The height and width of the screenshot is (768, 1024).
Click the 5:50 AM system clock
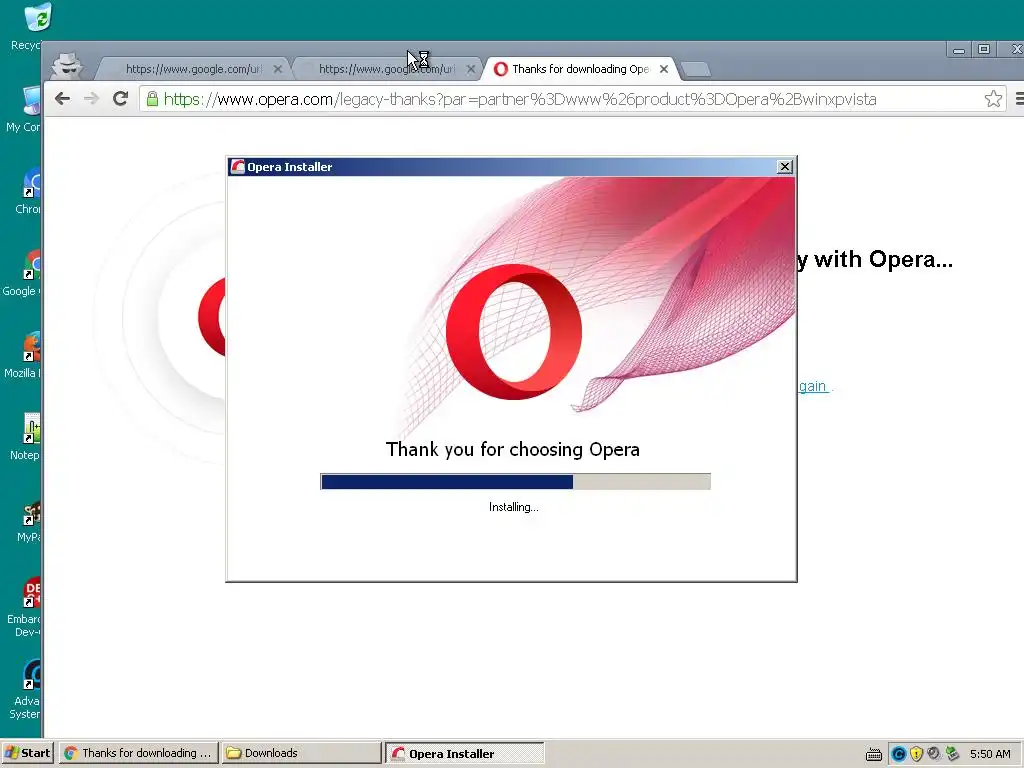click(990, 754)
